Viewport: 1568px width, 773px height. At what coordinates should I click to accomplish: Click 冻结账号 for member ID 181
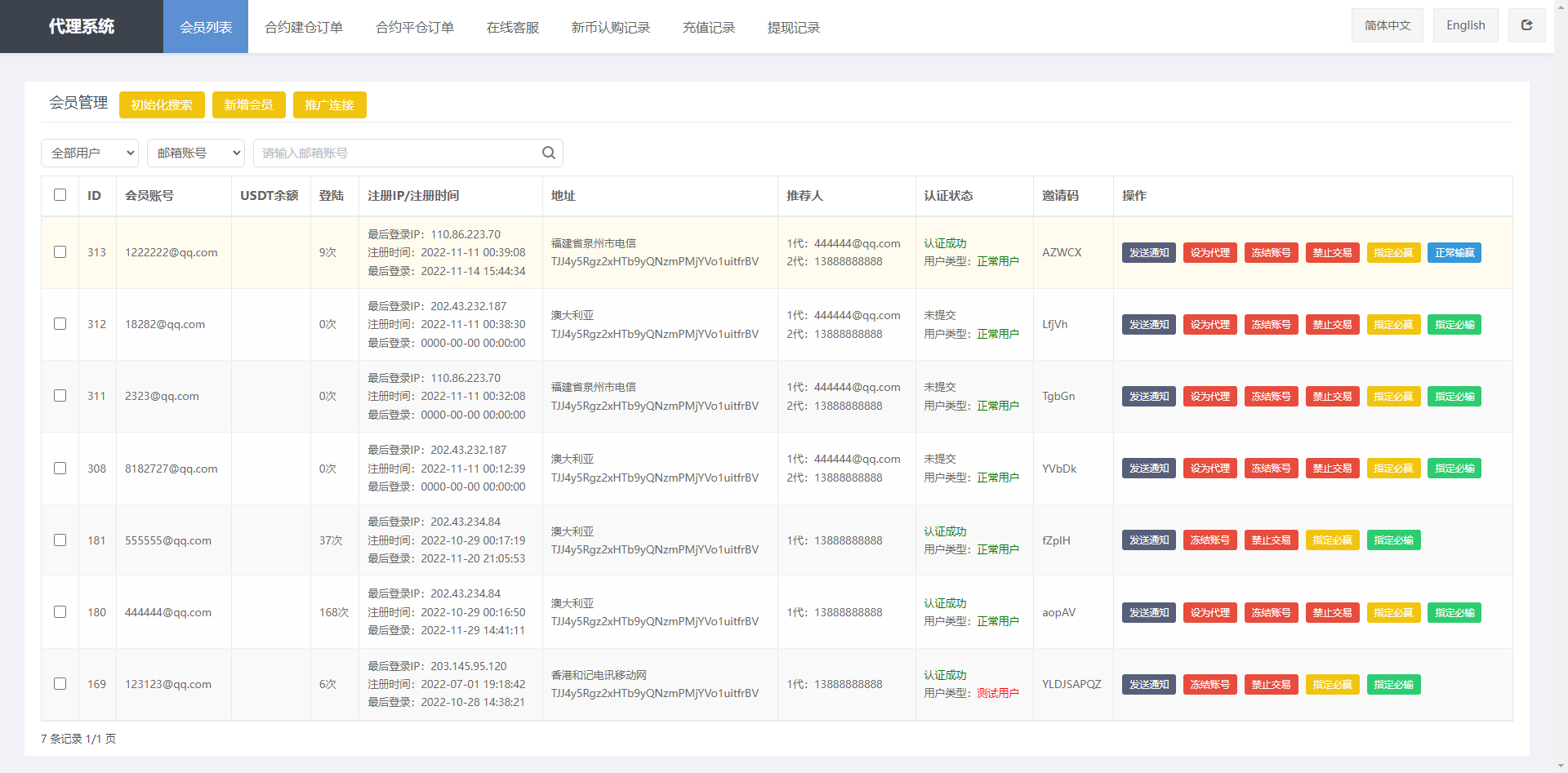pyautogui.click(x=1210, y=540)
